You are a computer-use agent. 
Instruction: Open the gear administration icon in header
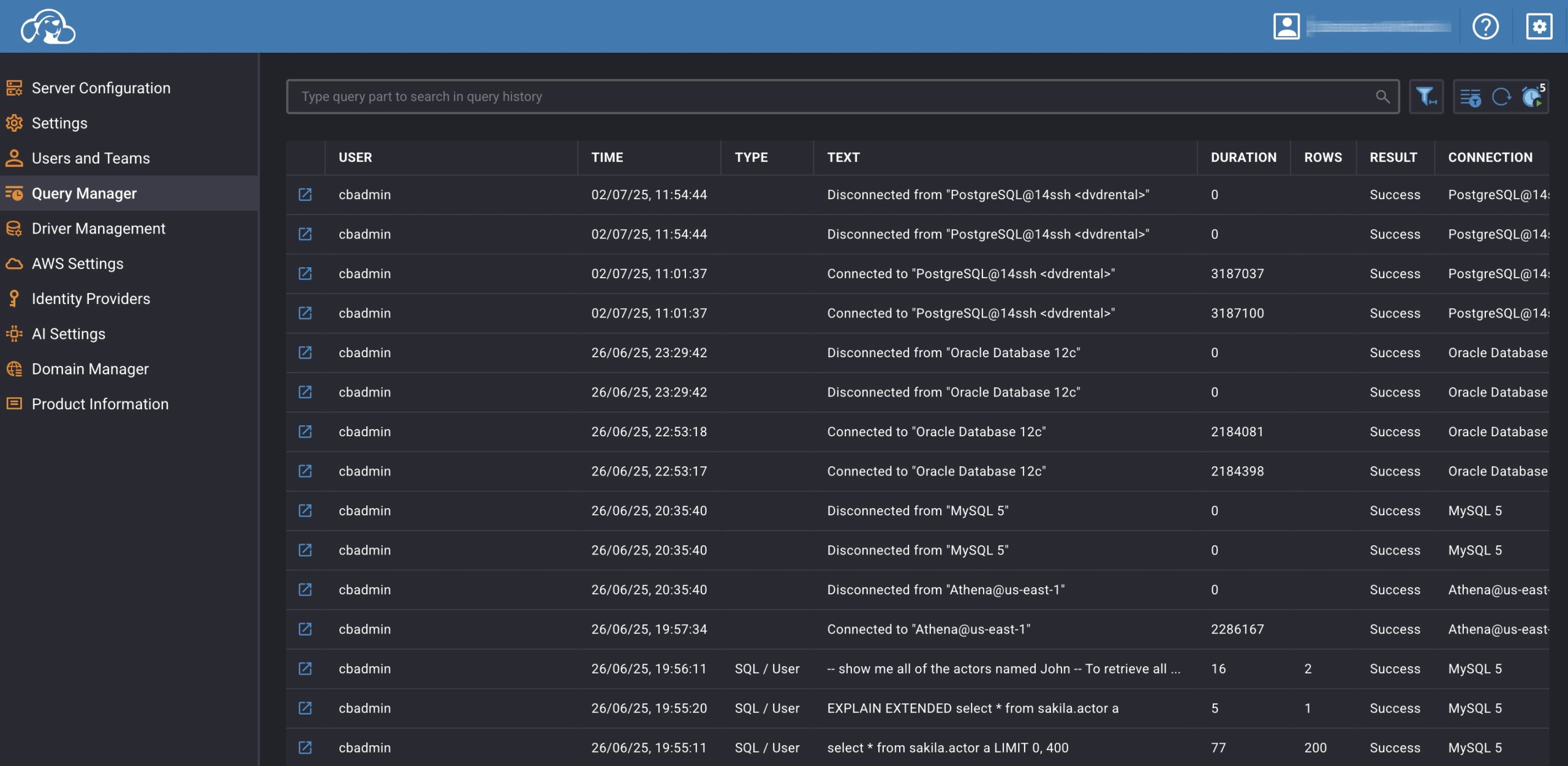[1539, 26]
